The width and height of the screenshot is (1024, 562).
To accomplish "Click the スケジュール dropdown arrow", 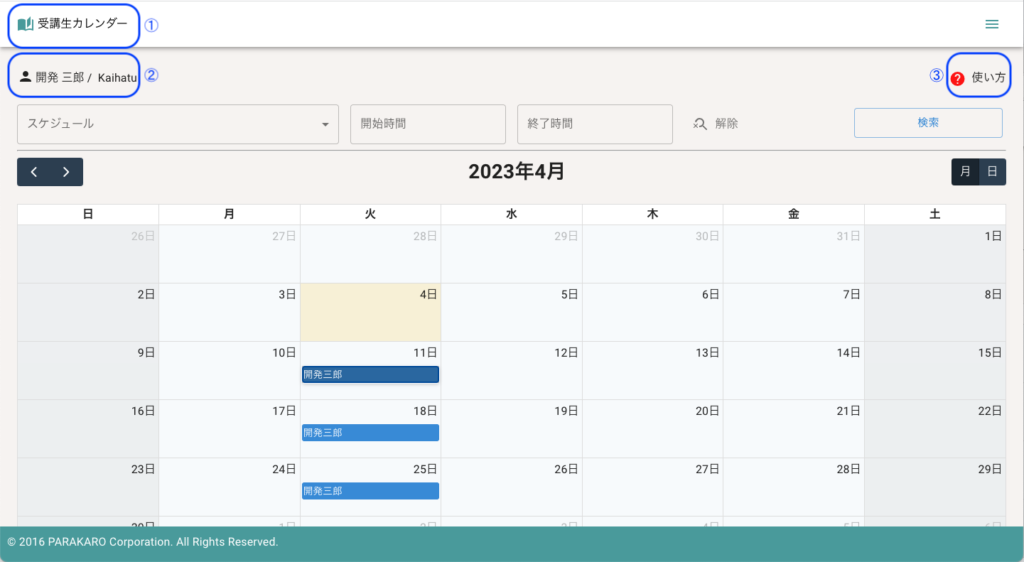I will pyautogui.click(x=325, y=125).
